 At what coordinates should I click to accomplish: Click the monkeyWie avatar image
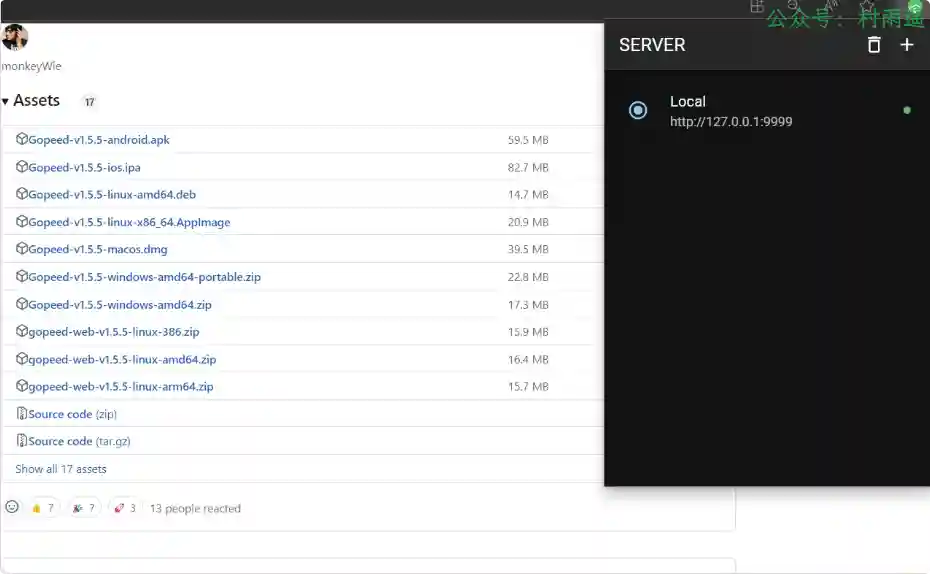click(x=15, y=38)
